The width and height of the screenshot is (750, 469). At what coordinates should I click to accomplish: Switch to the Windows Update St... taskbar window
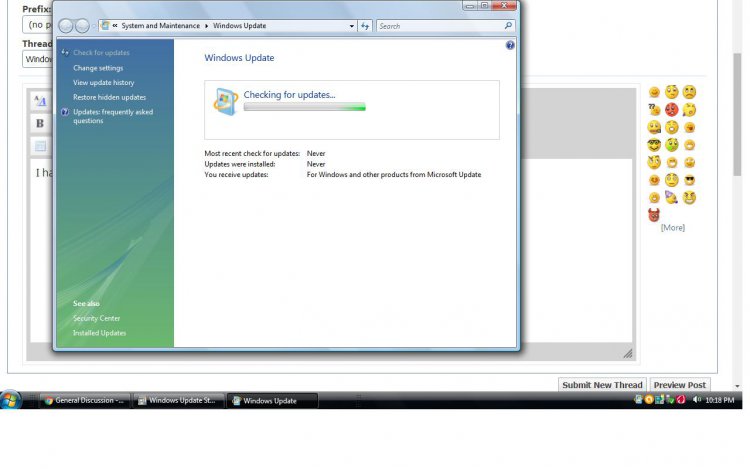pos(178,401)
